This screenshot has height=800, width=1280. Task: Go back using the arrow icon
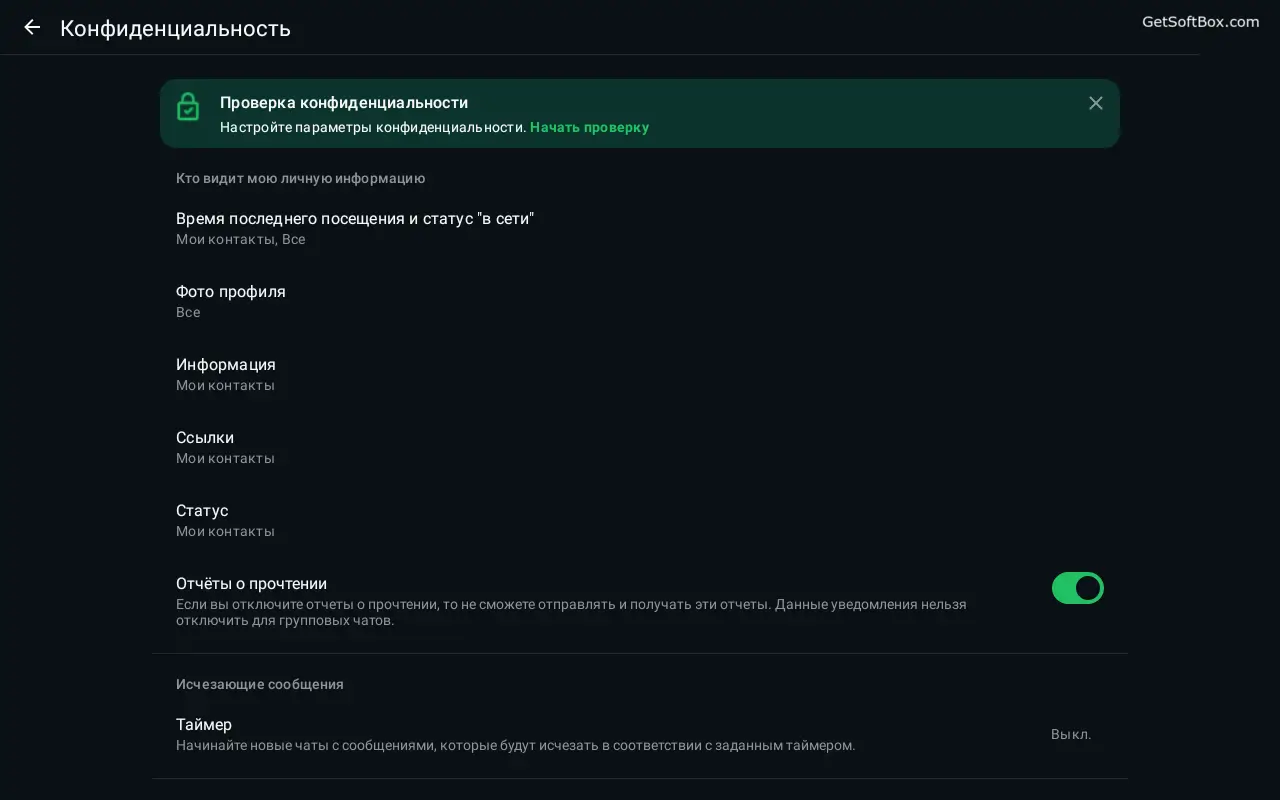[32, 28]
